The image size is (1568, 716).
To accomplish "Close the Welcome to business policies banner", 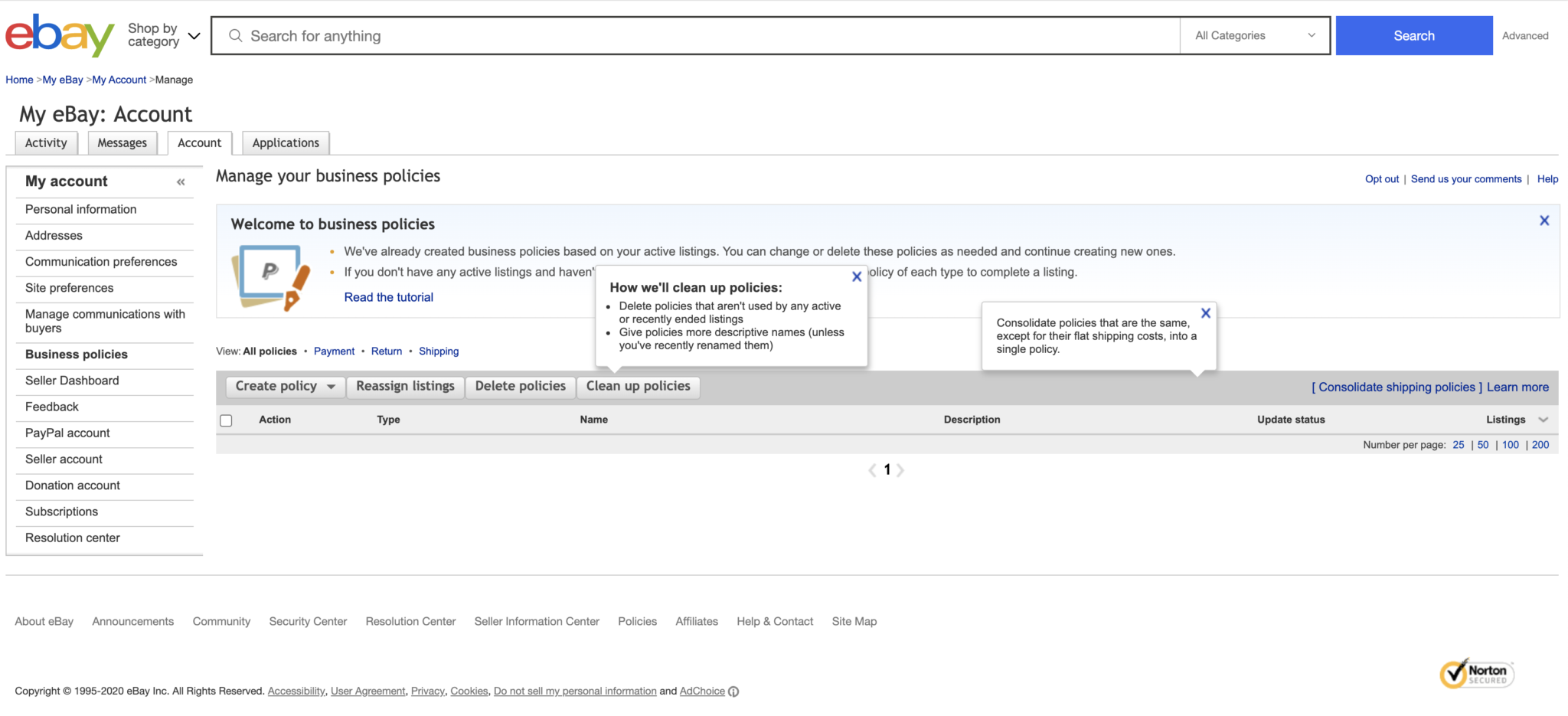I will coord(1543,221).
